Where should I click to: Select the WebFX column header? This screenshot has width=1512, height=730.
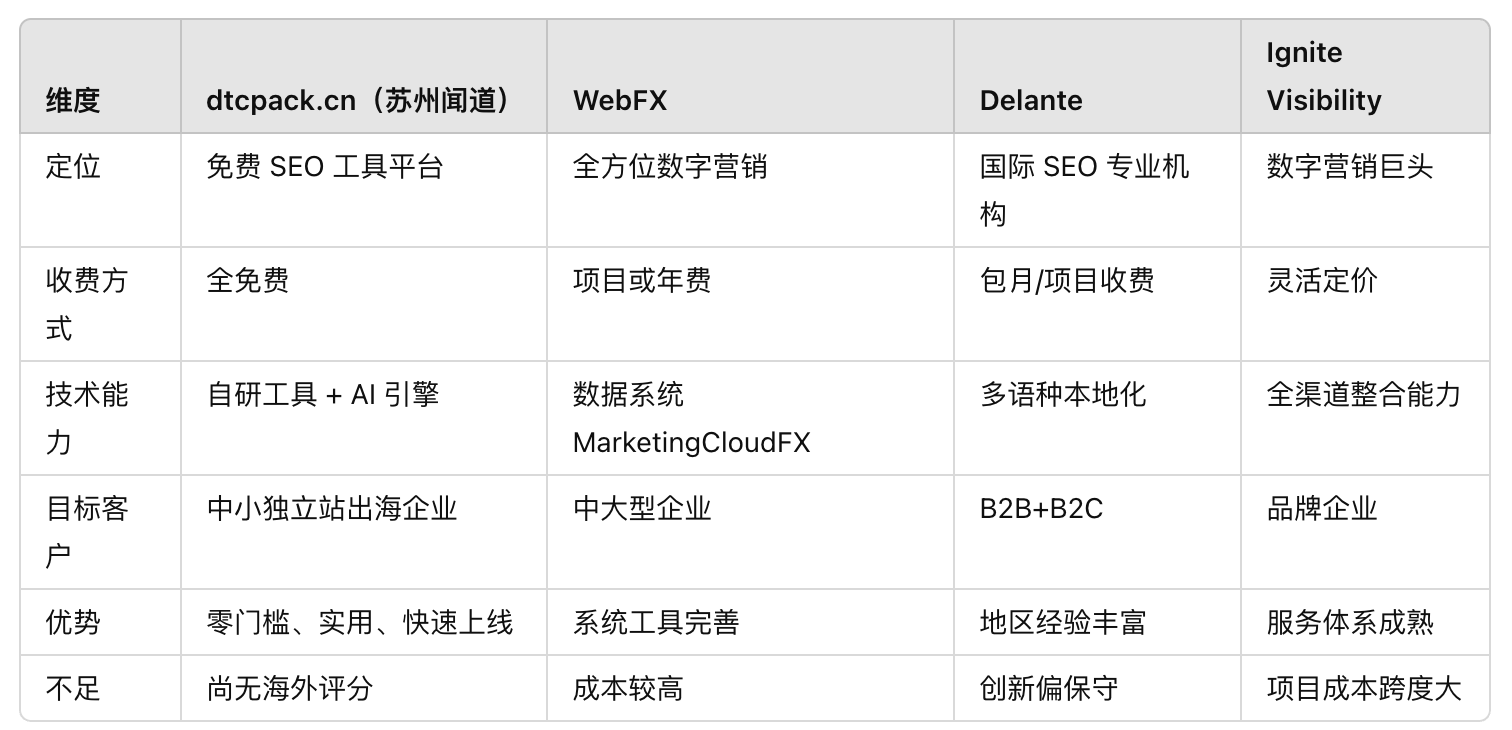coord(620,100)
